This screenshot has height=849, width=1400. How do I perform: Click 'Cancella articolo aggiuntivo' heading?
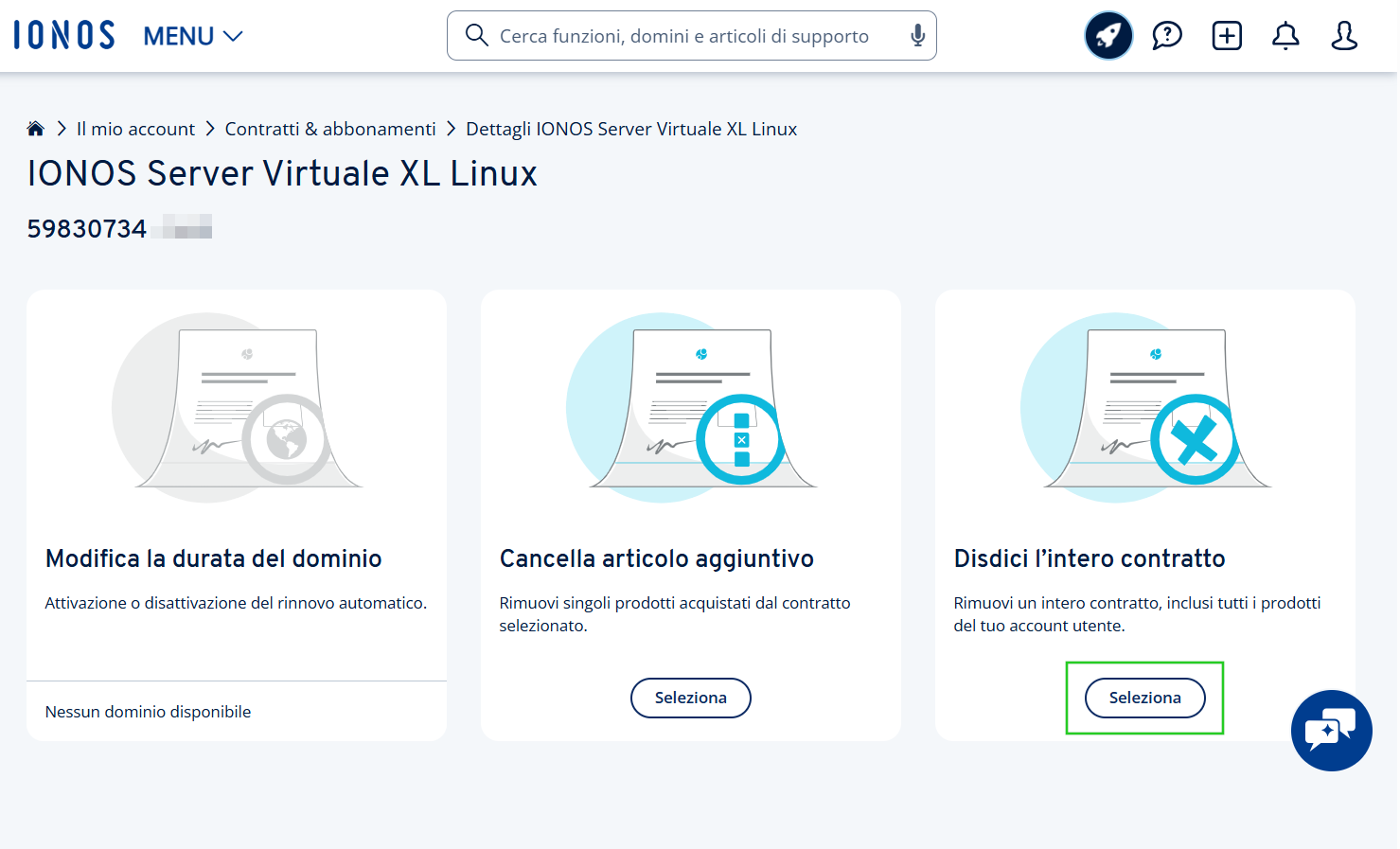[657, 558]
